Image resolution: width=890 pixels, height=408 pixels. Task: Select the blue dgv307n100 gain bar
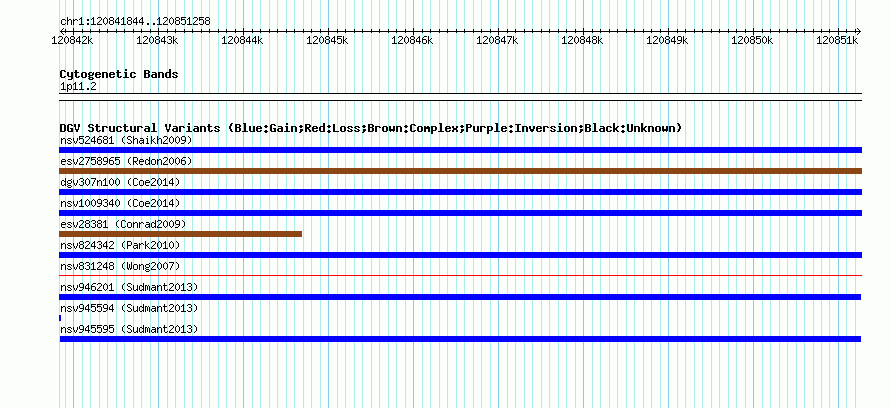(x=460, y=192)
